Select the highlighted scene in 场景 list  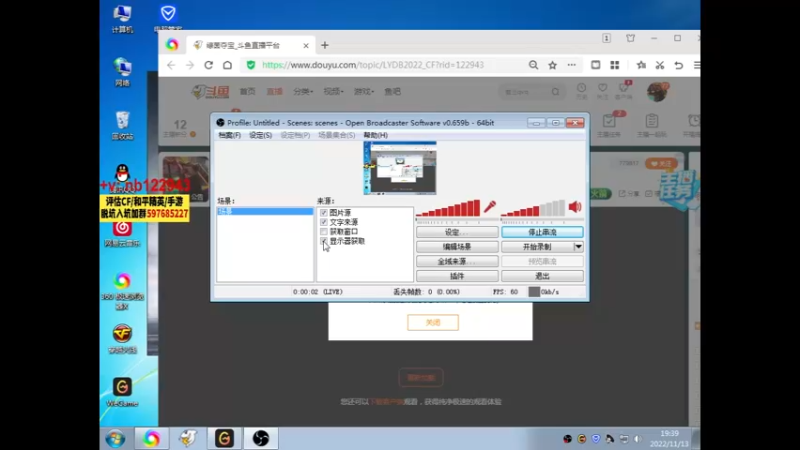click(265, 211)
